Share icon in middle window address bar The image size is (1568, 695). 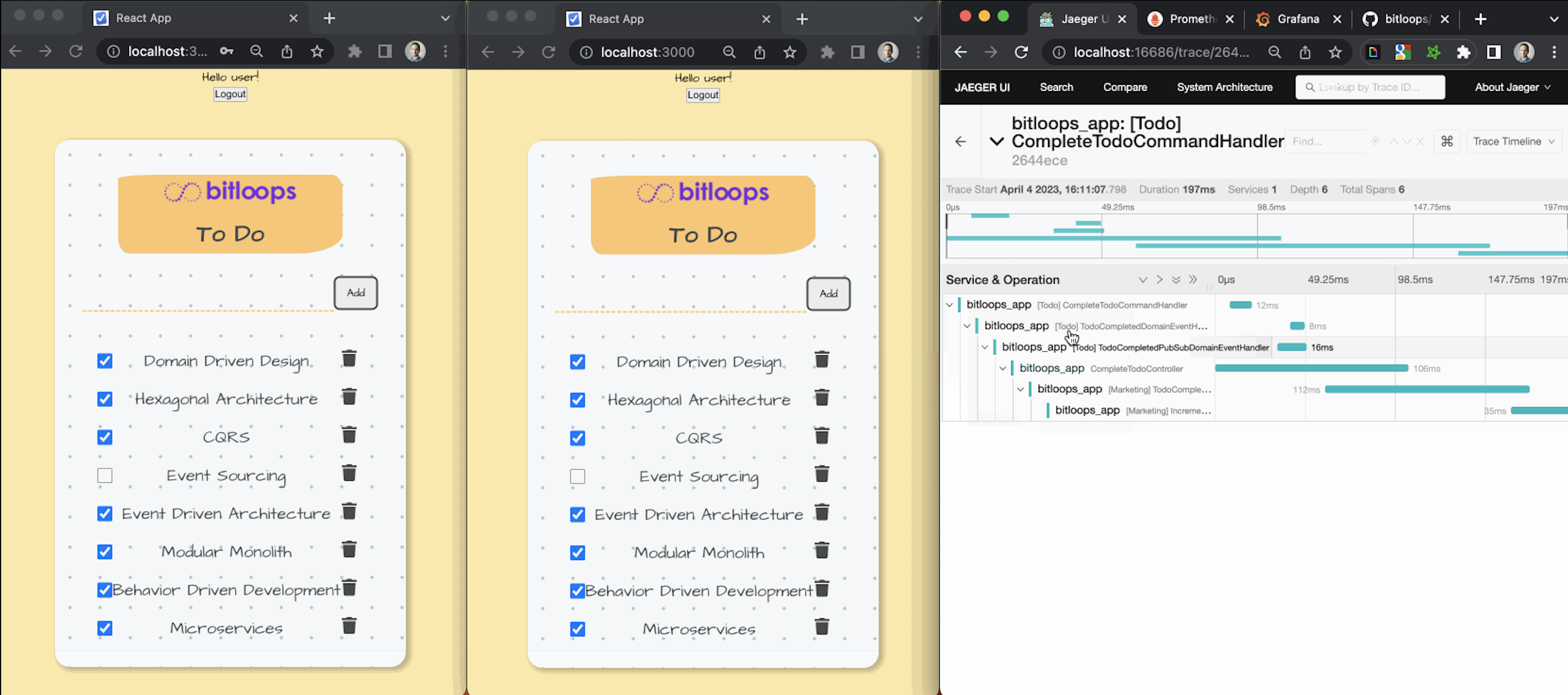759,52
